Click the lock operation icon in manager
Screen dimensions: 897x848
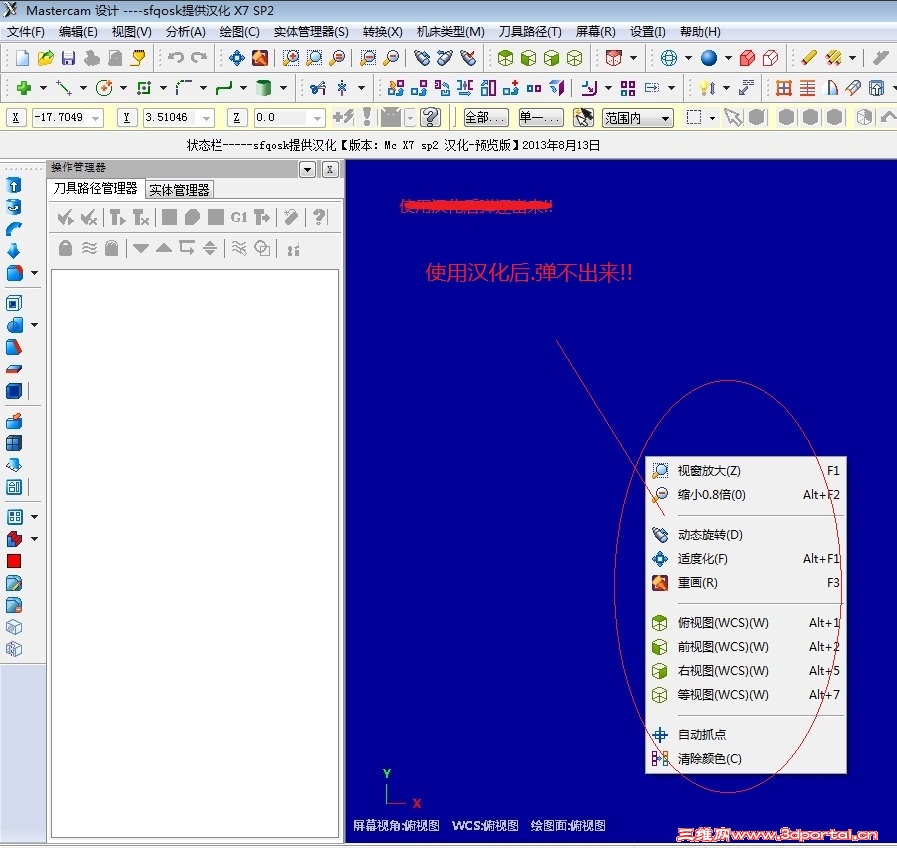point(65,248)
